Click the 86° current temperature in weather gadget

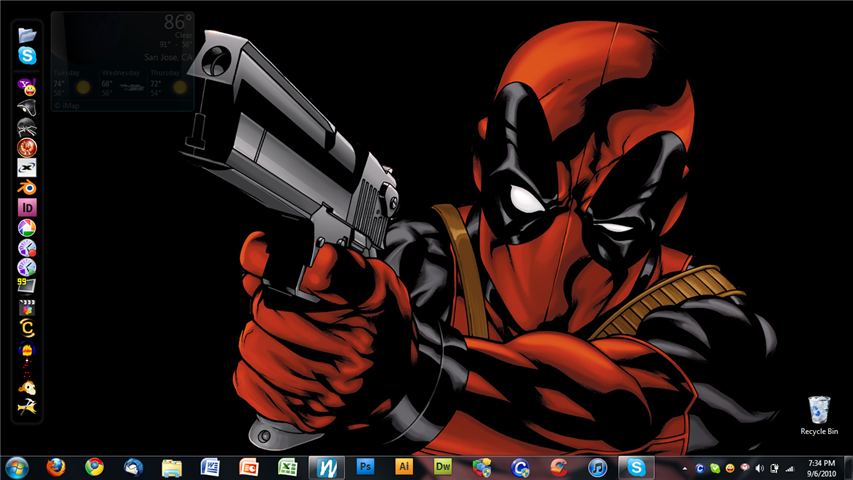(177, 22)
